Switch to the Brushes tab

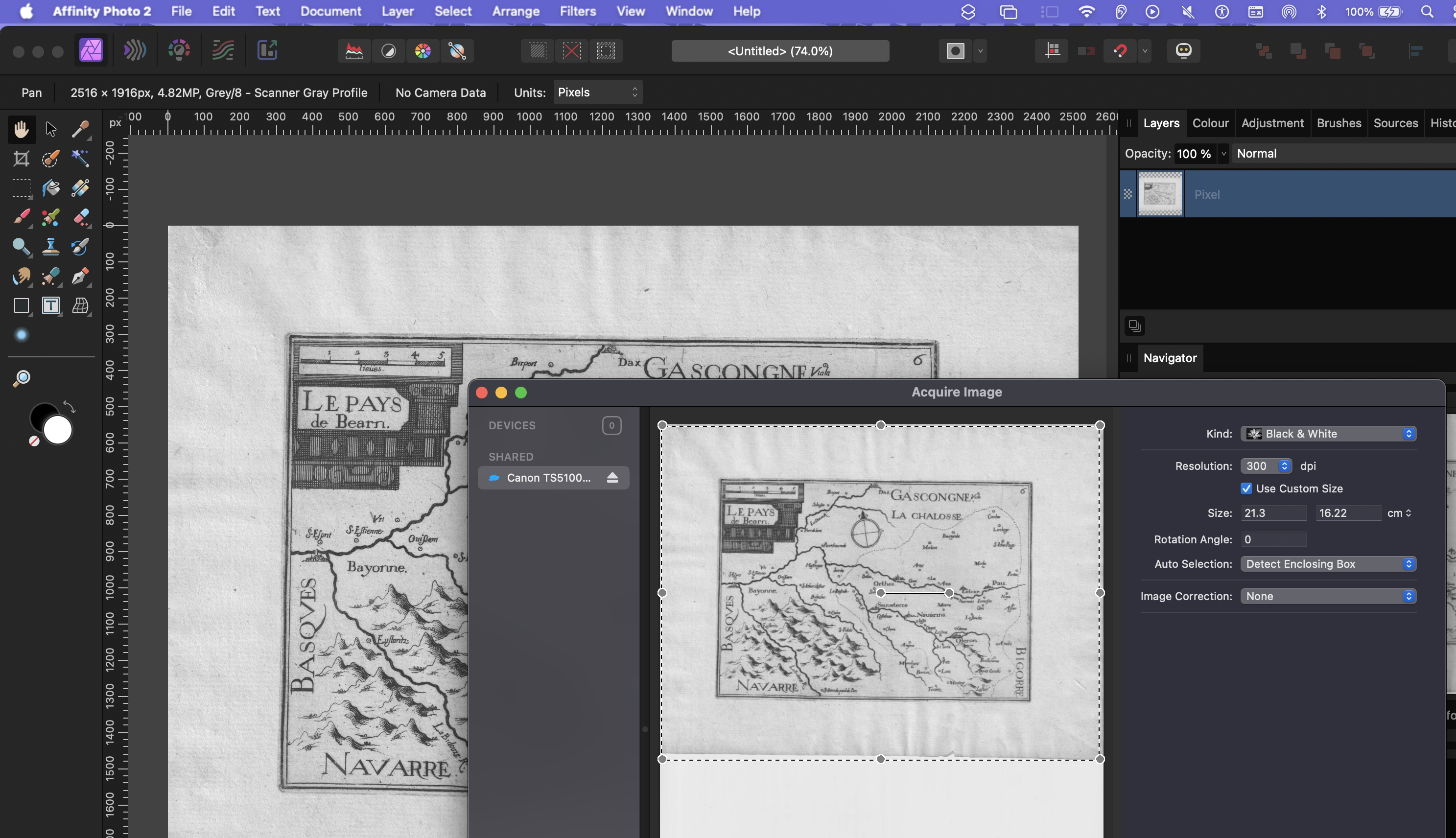[x=1339, y=123]
